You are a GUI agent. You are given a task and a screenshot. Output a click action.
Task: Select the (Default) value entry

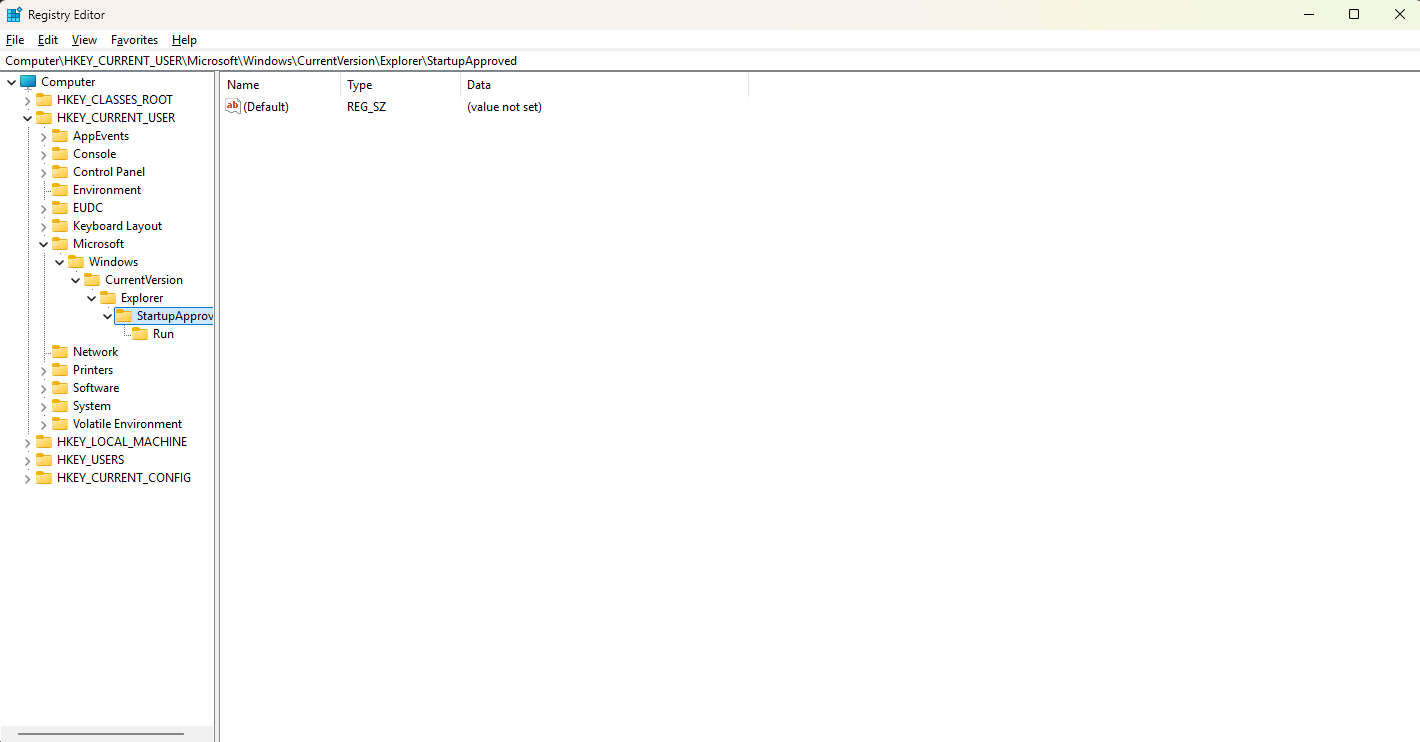(x=267, y=106)
